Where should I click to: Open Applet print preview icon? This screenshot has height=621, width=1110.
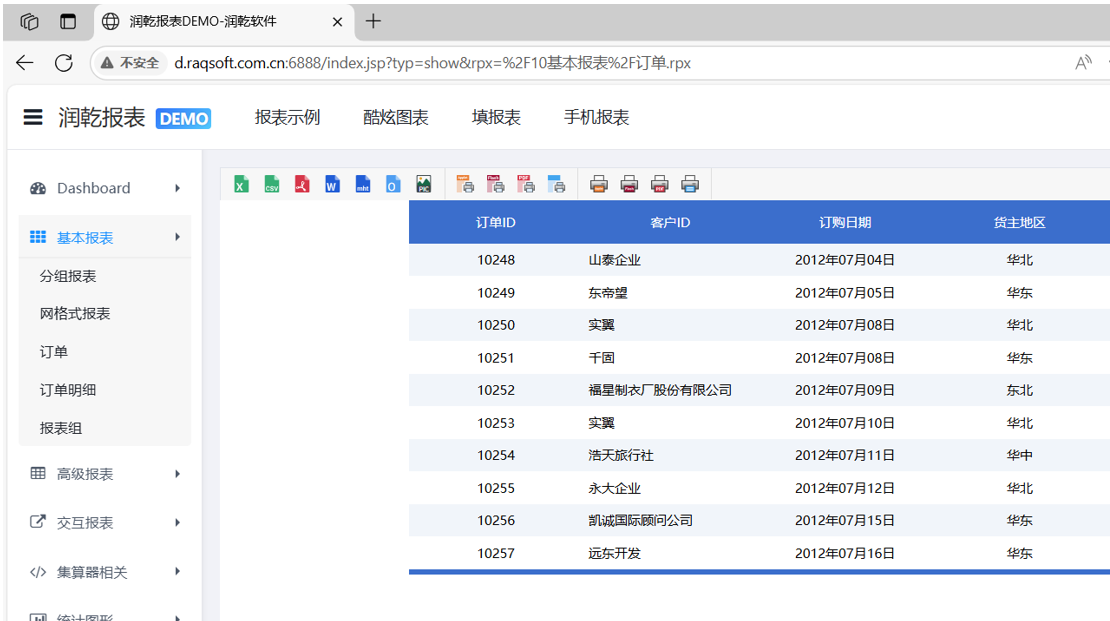(x=465, y=184)
